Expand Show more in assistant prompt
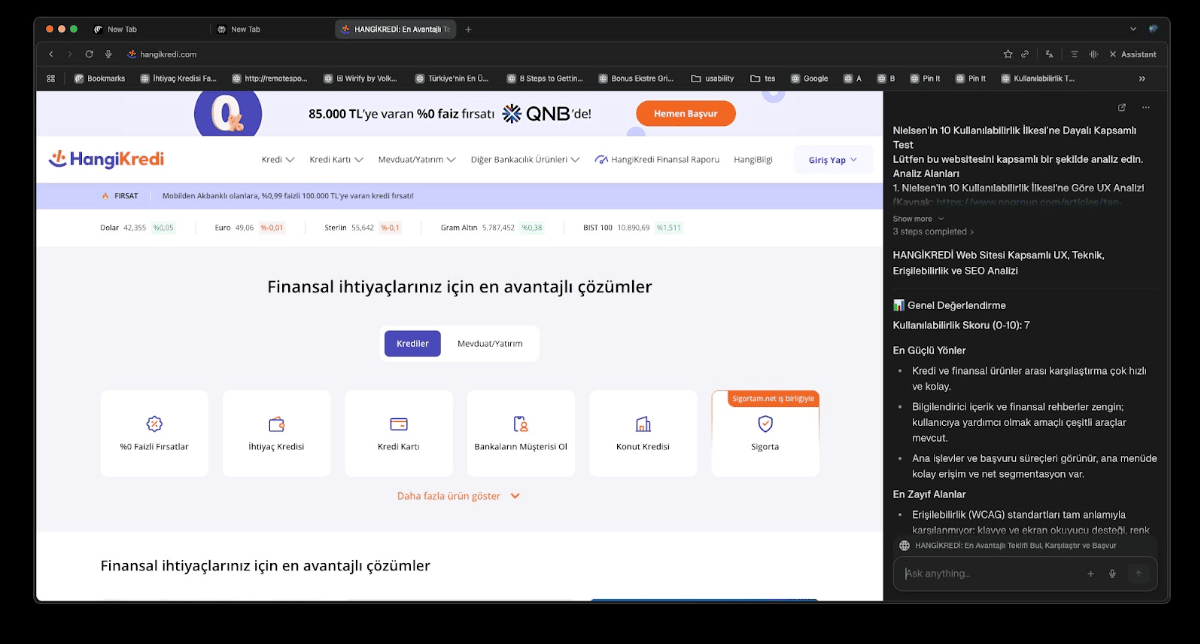Viewport: 1200px width, 644px height. [x=918, y=219]
